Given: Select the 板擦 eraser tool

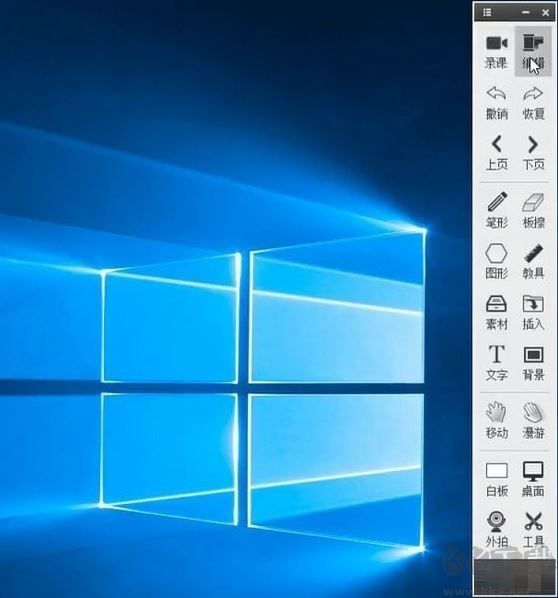Looking at the screenshot, I should tap(533, 211).
